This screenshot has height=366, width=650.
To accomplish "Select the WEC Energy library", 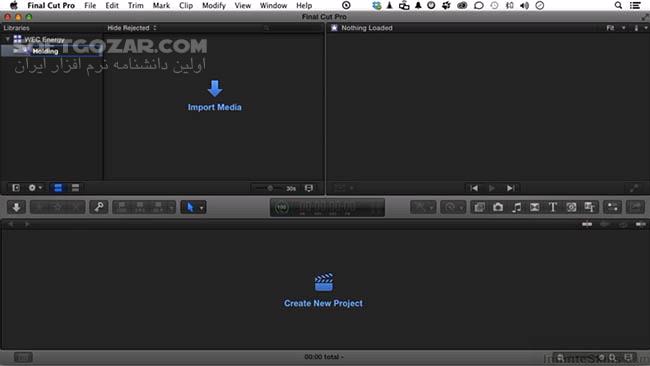I will coord(44,39).
